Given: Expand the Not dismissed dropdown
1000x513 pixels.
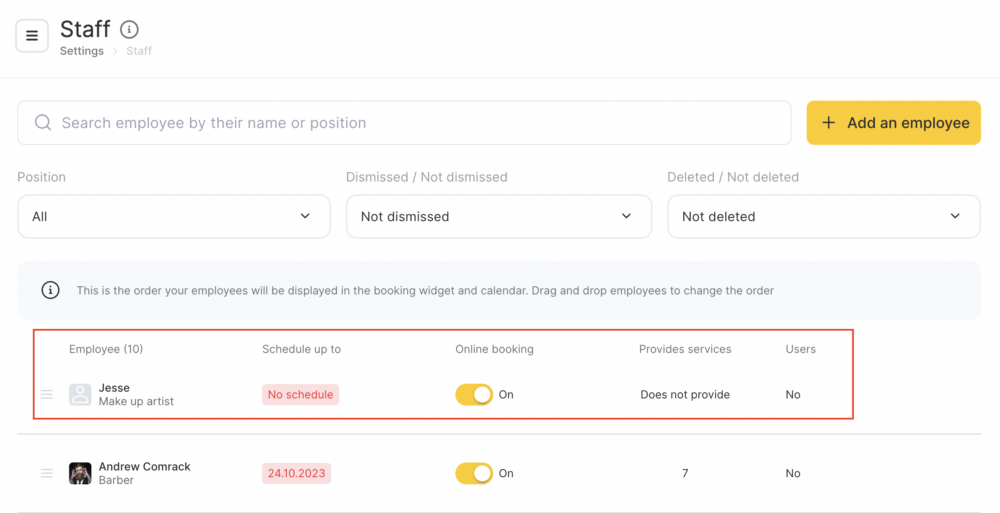Looking at the screenshot, I should (x=499, y=216).
